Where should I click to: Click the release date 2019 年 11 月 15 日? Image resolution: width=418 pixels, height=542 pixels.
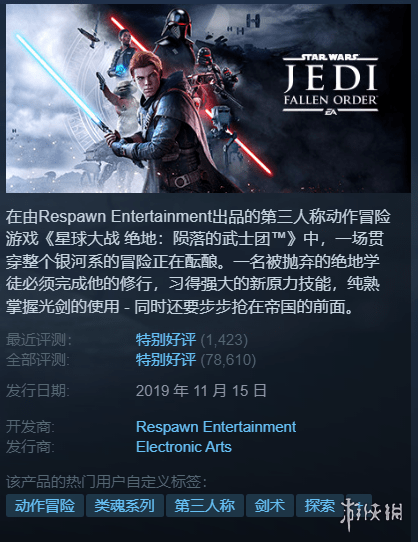tap(201, 391)
